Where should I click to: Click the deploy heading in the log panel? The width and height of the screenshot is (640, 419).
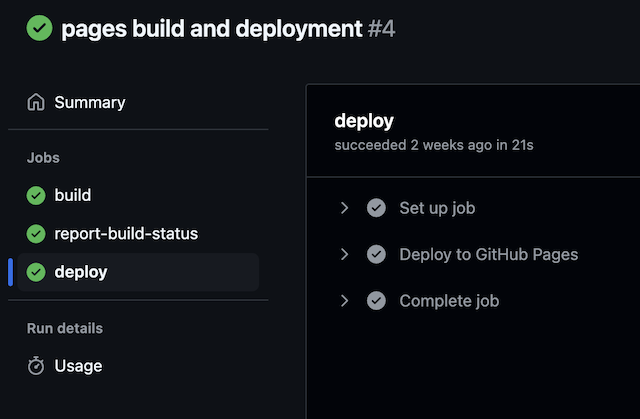pos(364,121)
